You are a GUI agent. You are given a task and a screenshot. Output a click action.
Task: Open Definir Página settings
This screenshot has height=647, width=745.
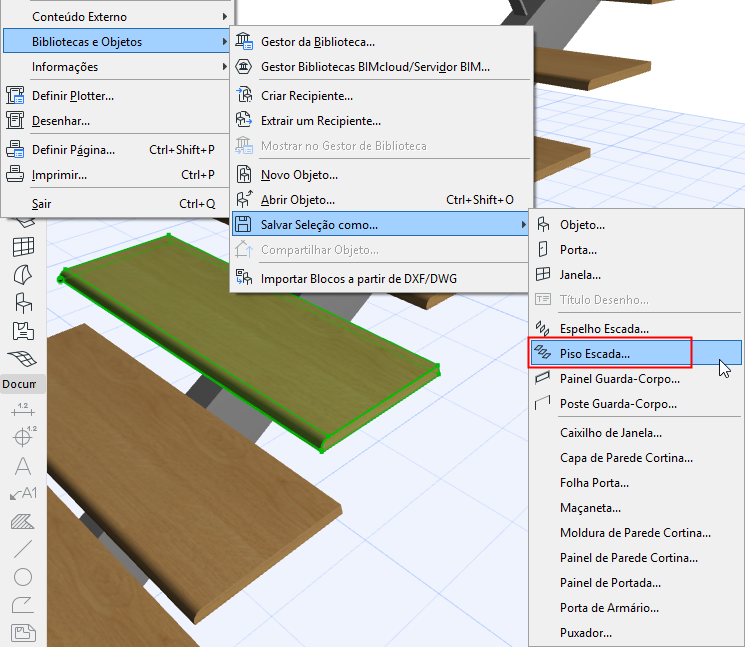point(116,150)
